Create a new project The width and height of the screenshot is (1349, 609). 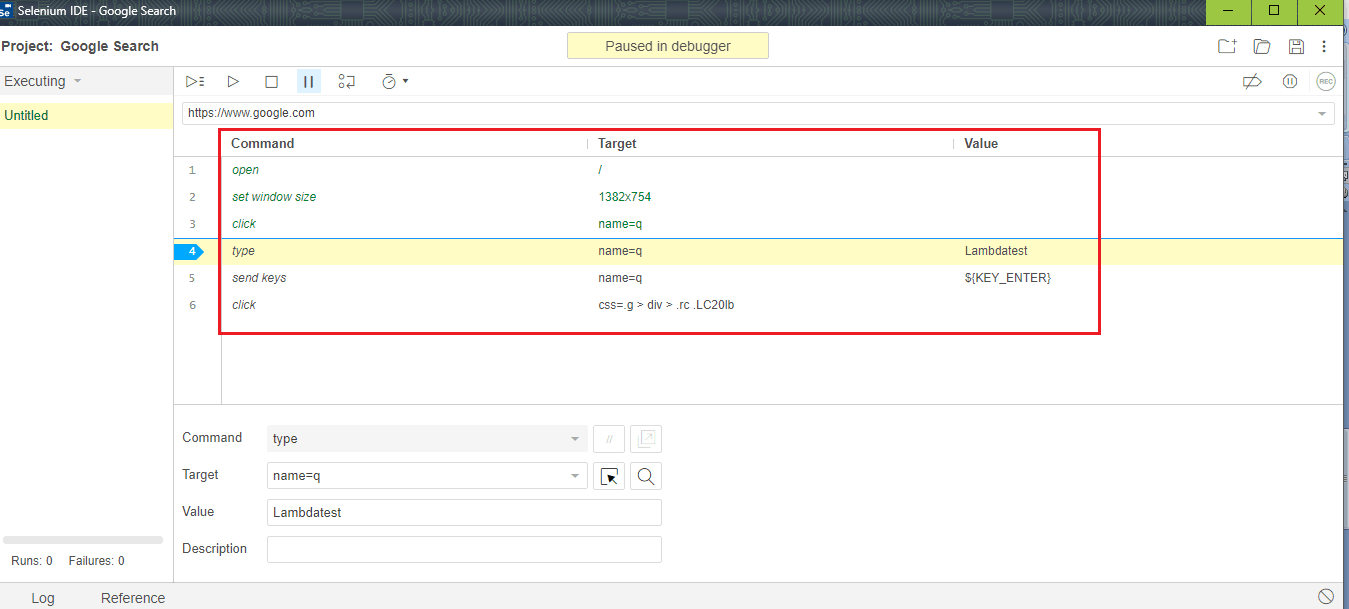pos(1227,46)
